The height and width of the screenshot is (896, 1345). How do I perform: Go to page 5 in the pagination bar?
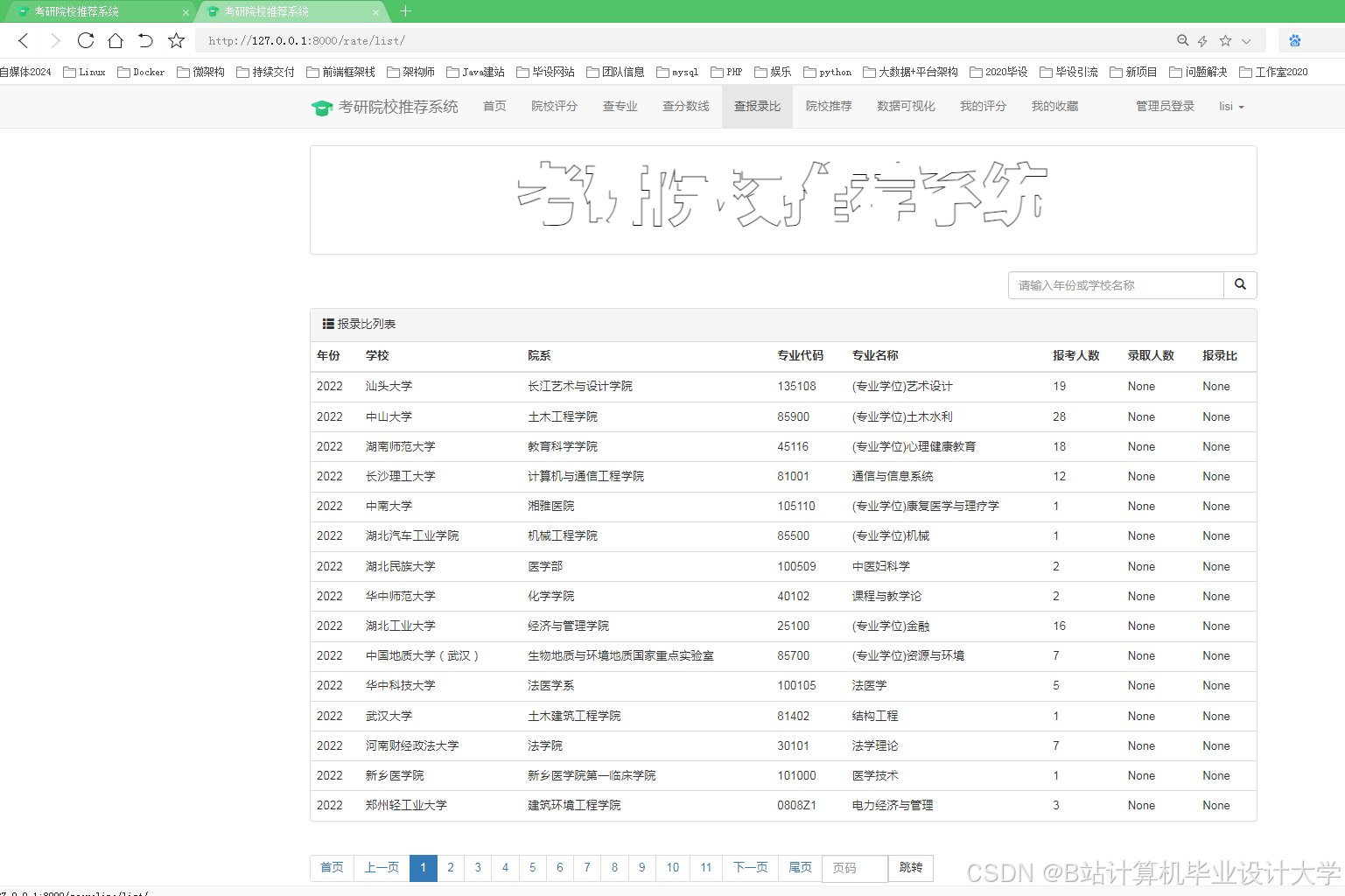532,868
